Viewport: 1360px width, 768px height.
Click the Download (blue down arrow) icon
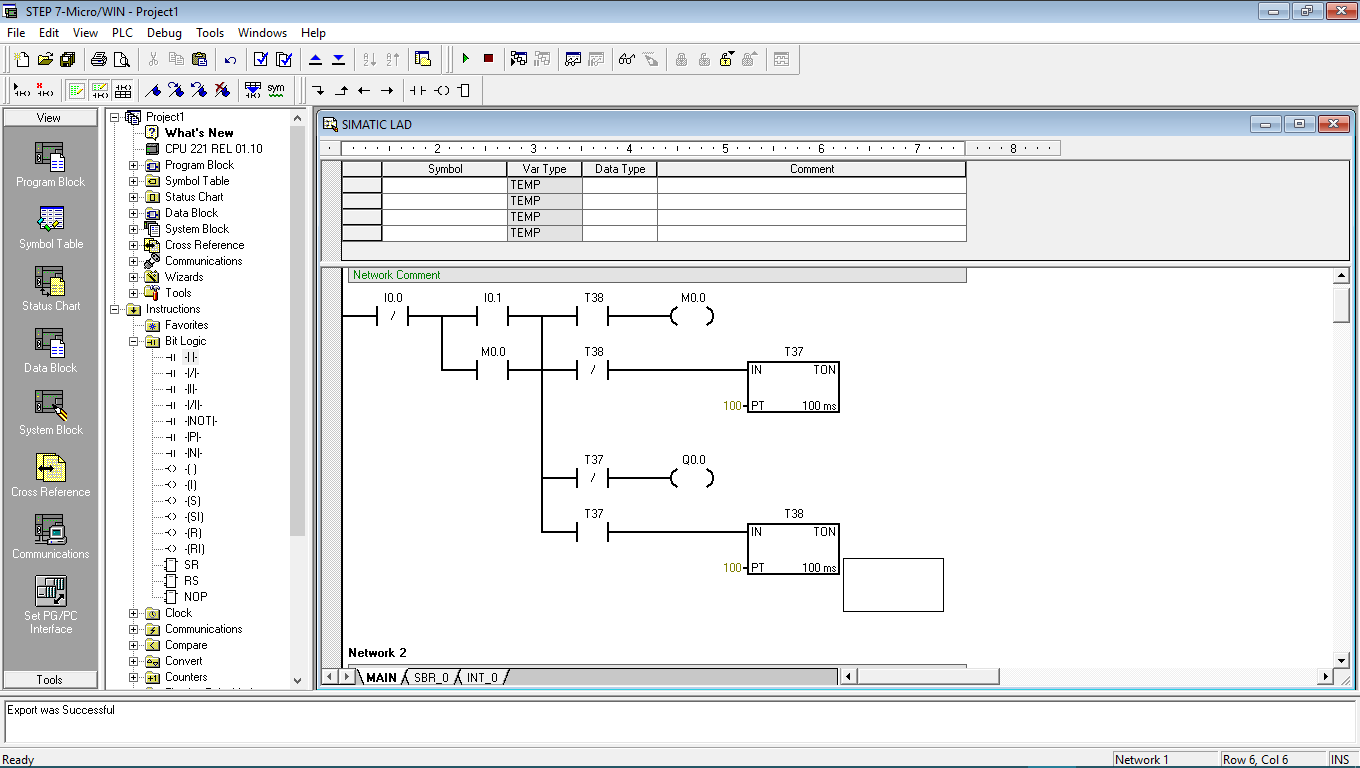coord(338,59)
